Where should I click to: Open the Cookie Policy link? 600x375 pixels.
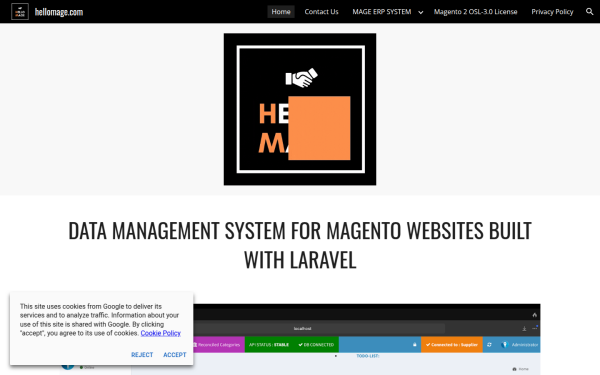161,333
